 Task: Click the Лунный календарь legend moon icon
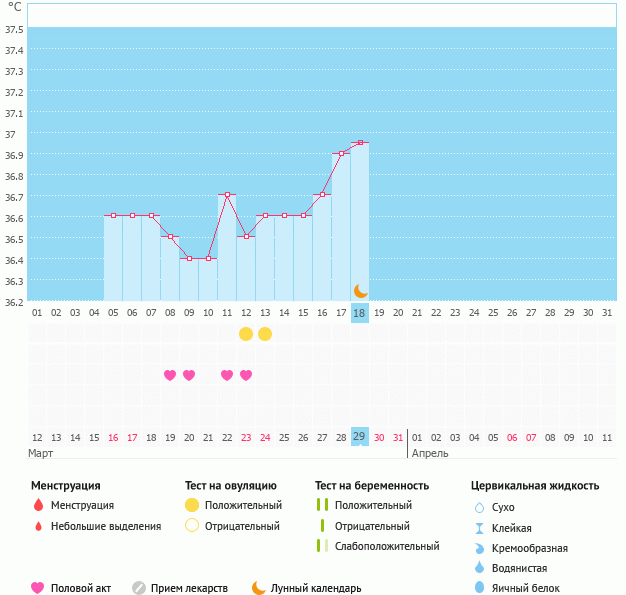pyautogui.click(x=259, y=588)
